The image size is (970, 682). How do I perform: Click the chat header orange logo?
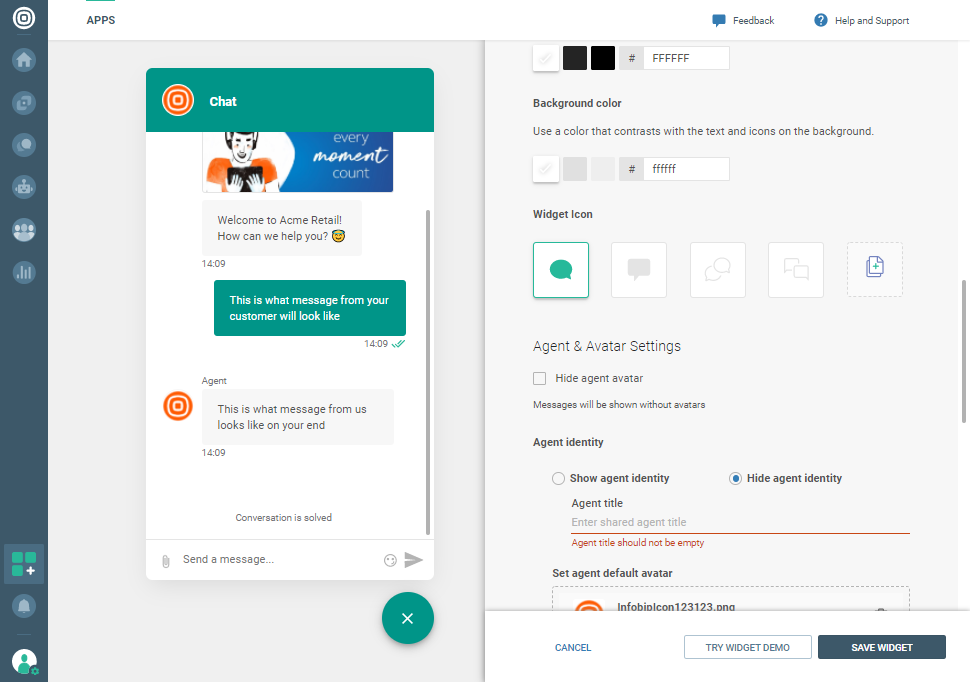pyautogui.click(x=178, y=100)
